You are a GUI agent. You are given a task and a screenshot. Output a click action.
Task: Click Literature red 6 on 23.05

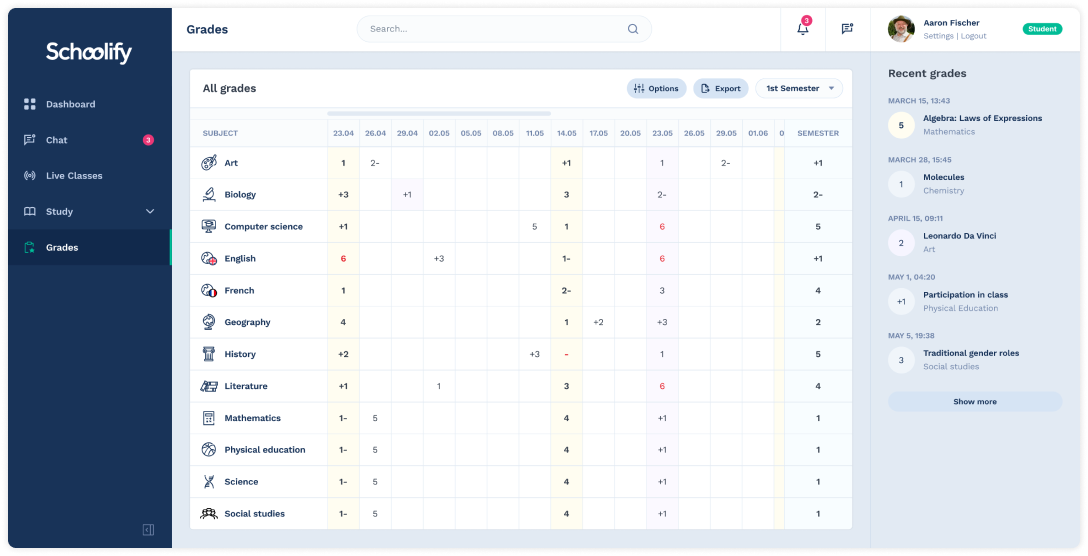(x=662, y=386)
